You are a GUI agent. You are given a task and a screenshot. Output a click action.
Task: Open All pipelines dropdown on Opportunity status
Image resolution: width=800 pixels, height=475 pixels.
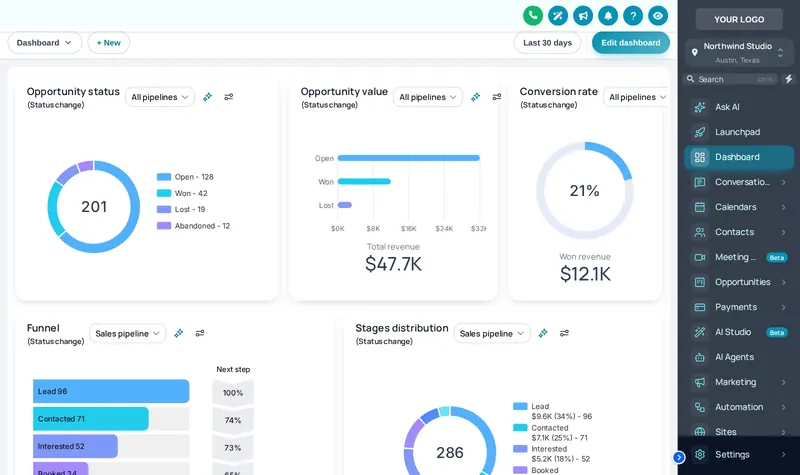coord(160,97)
